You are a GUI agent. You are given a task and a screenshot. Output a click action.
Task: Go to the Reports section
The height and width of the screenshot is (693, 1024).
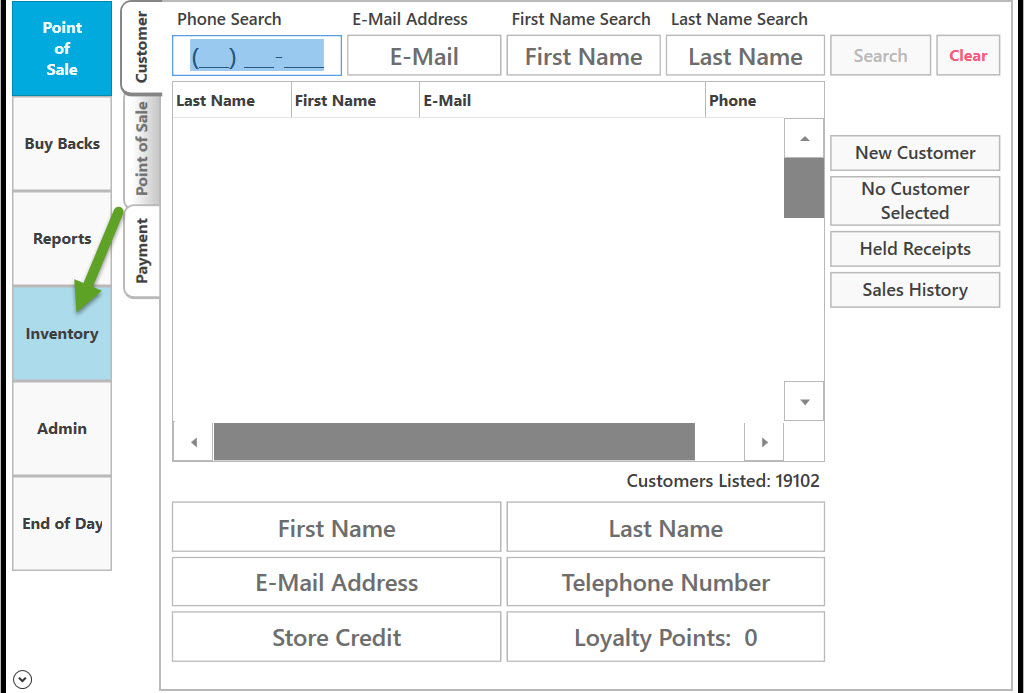click(62, 238)
